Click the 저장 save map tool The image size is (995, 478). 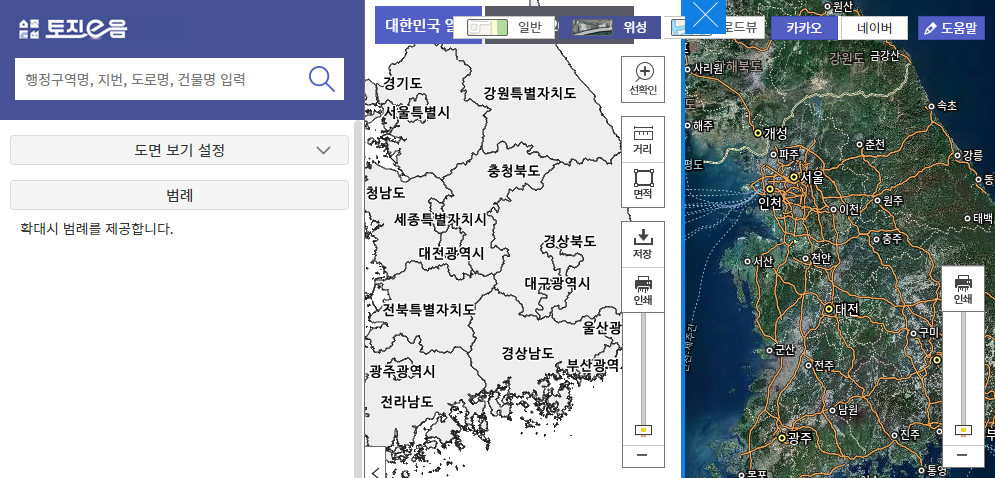click(643, 244)
